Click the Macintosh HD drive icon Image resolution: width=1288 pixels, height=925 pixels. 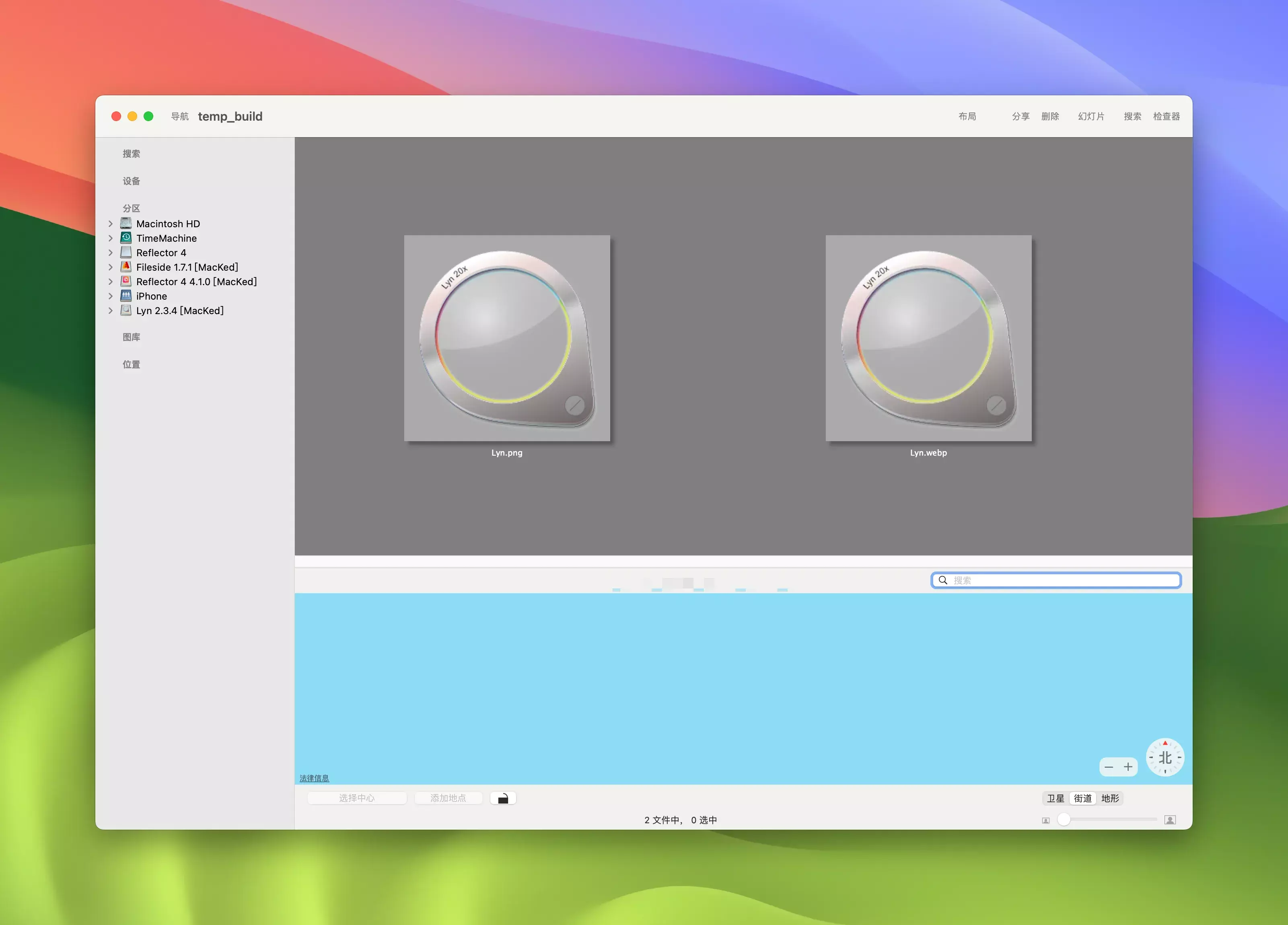(126, 223)
